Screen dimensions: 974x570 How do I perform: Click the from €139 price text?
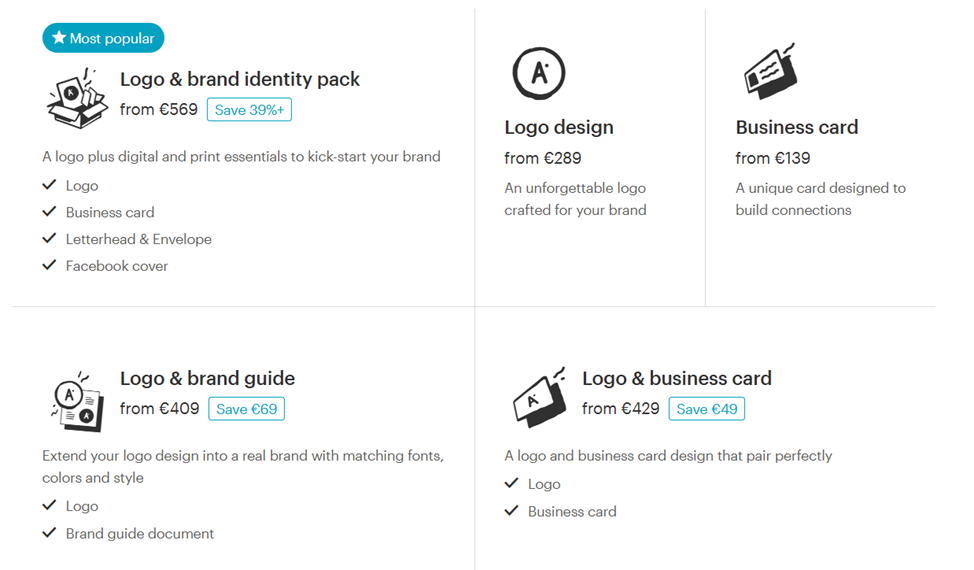pos(773,158)
